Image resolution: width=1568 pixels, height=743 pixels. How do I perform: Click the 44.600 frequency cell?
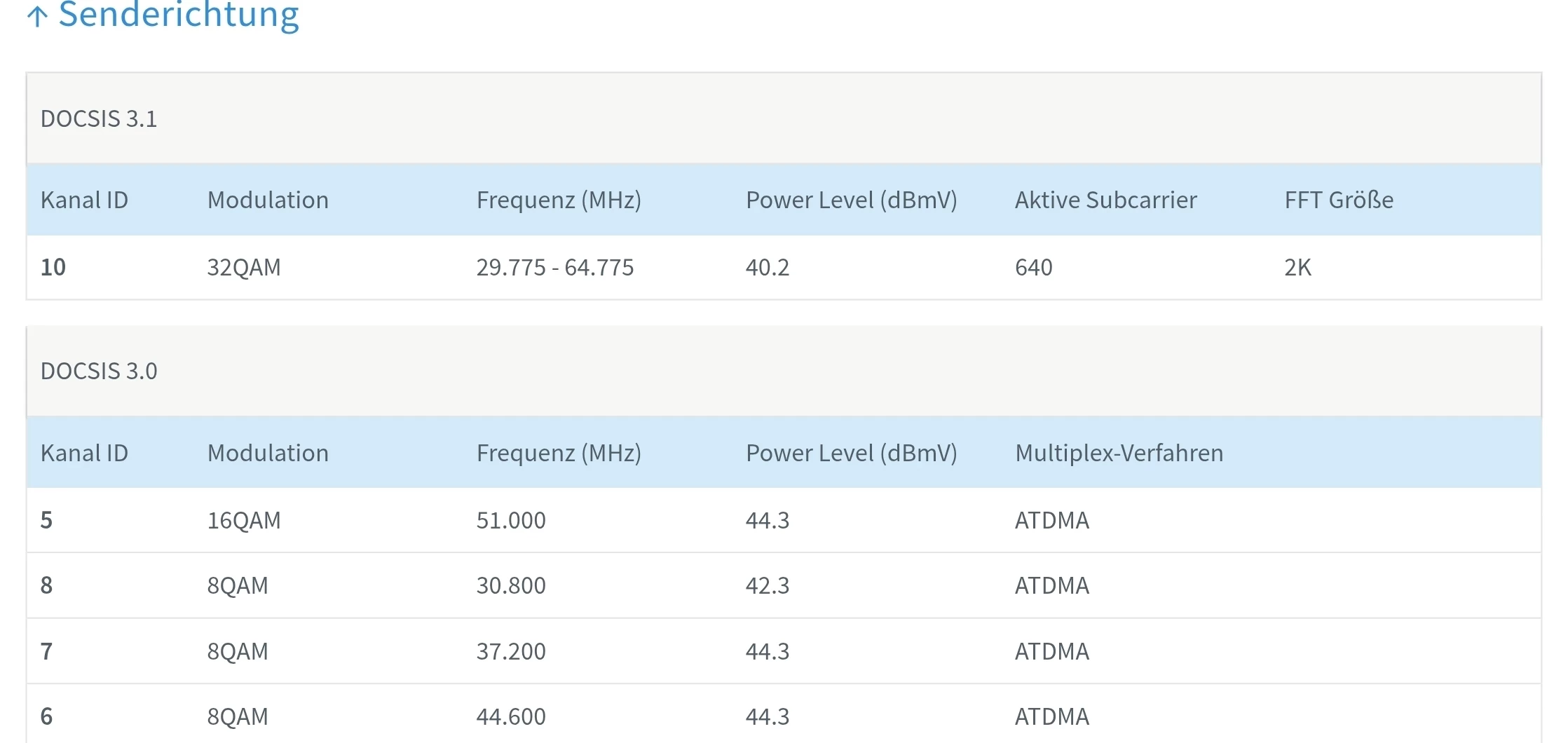(x=511, y=717)
